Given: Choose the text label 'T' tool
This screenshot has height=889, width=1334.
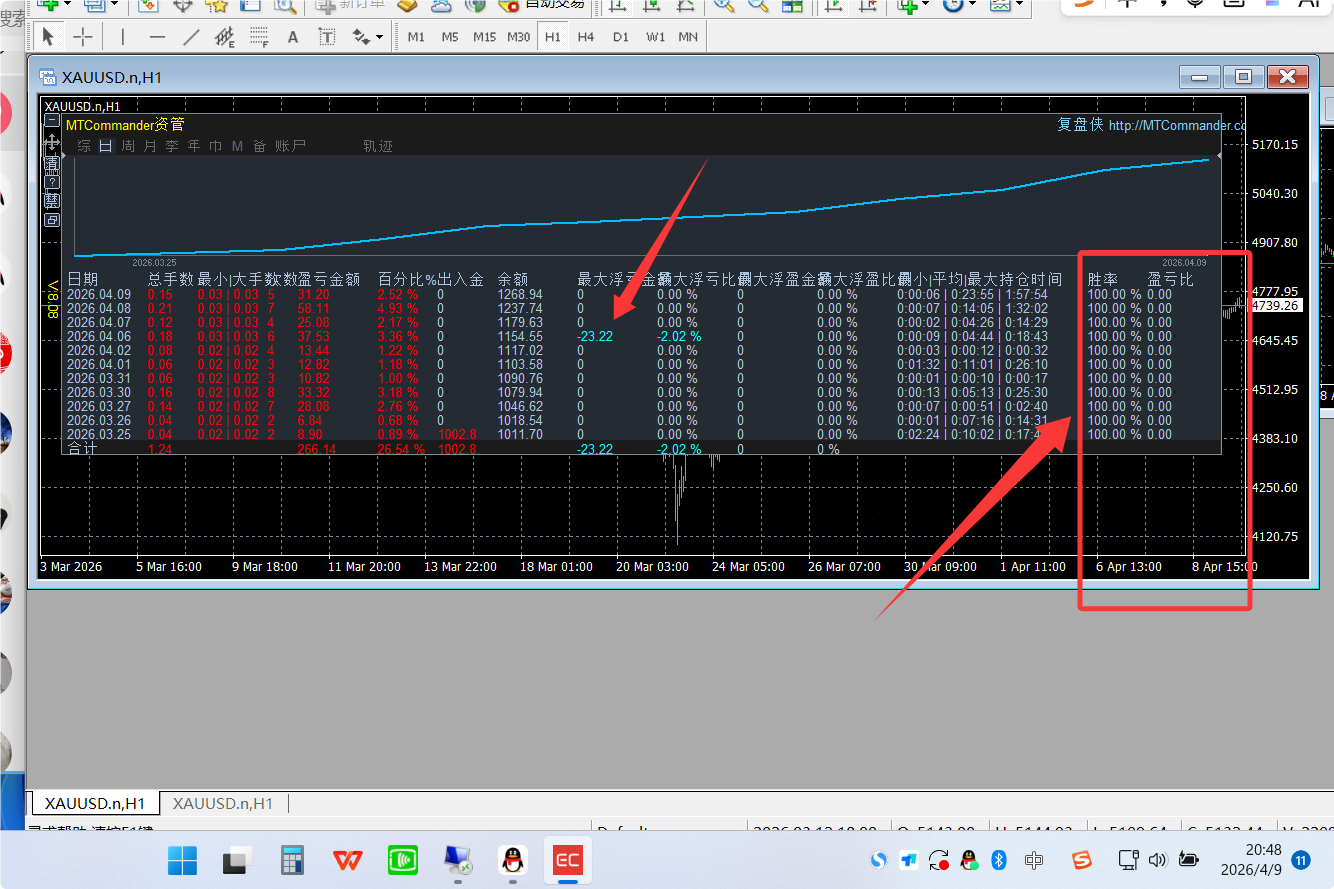Looking at the screenshot, I should click(x=327, y=37).
